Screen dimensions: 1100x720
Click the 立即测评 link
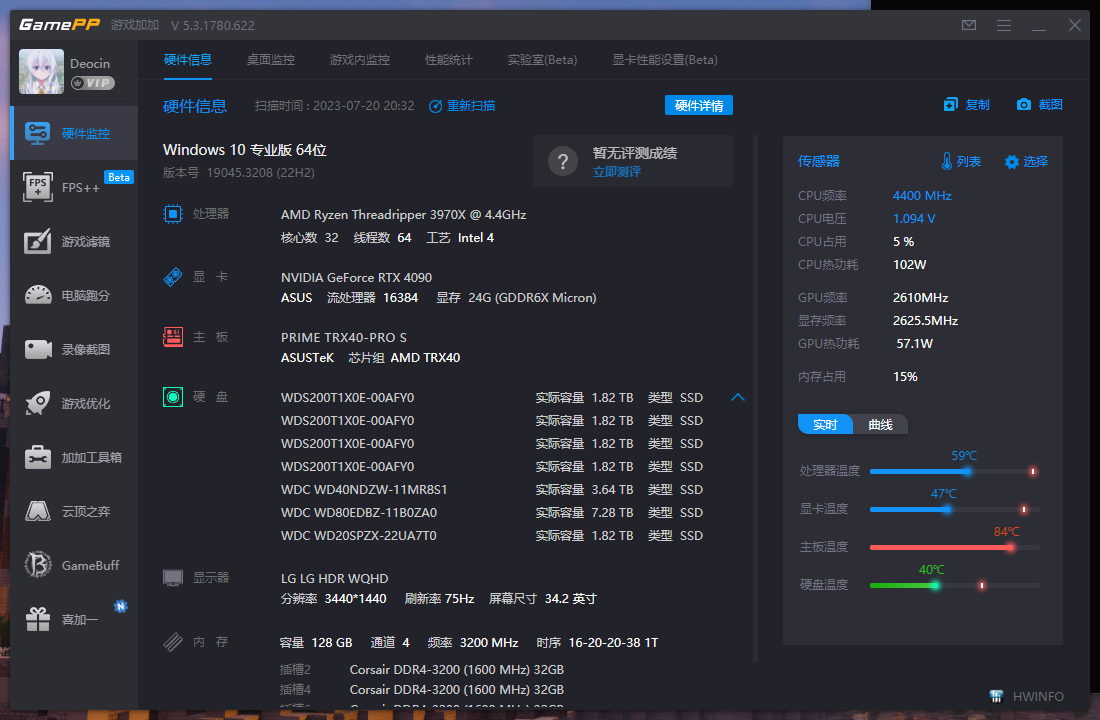tap(617, 172)
